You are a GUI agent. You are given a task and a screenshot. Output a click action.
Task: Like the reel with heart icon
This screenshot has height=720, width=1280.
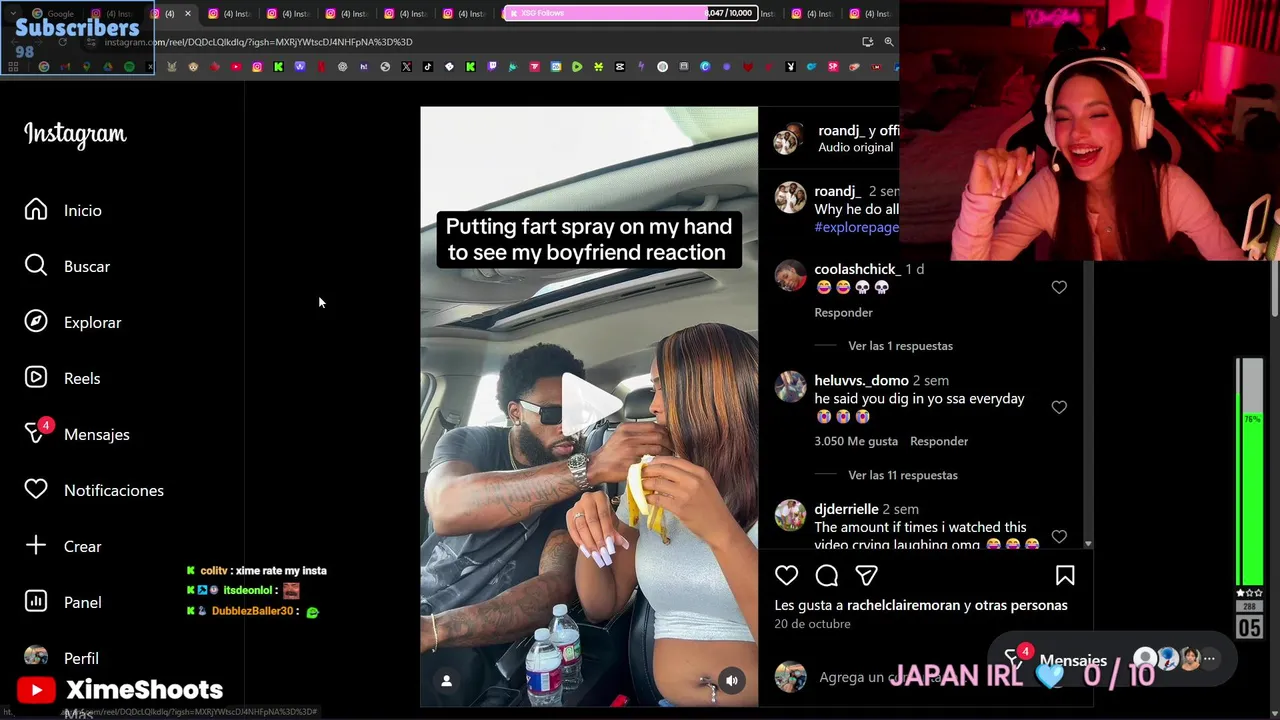tap(787, 575)
